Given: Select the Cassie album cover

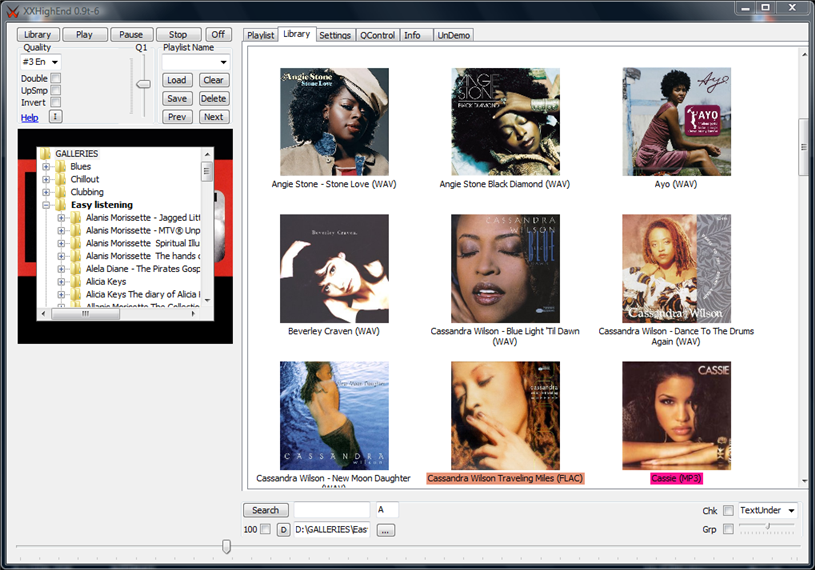Looking at the screenshot, I should (677, 416).
